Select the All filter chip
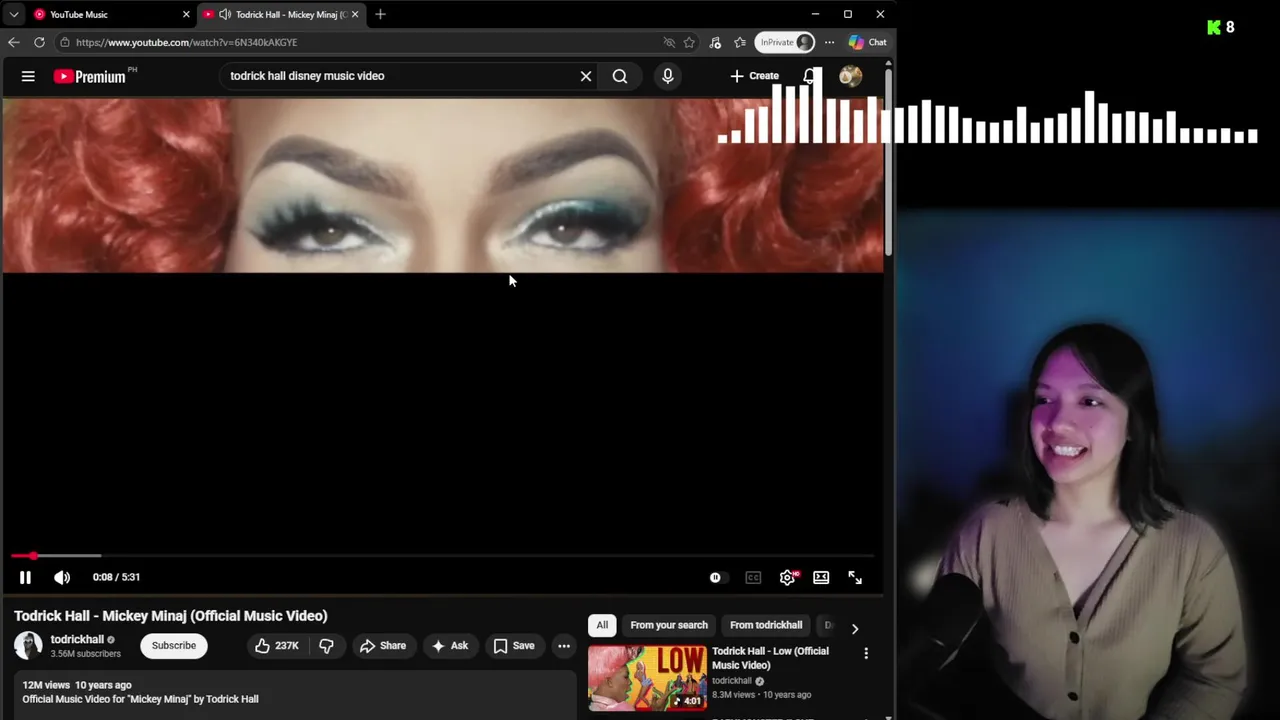This screenshot has height=720, width=1280. point(602,625)
